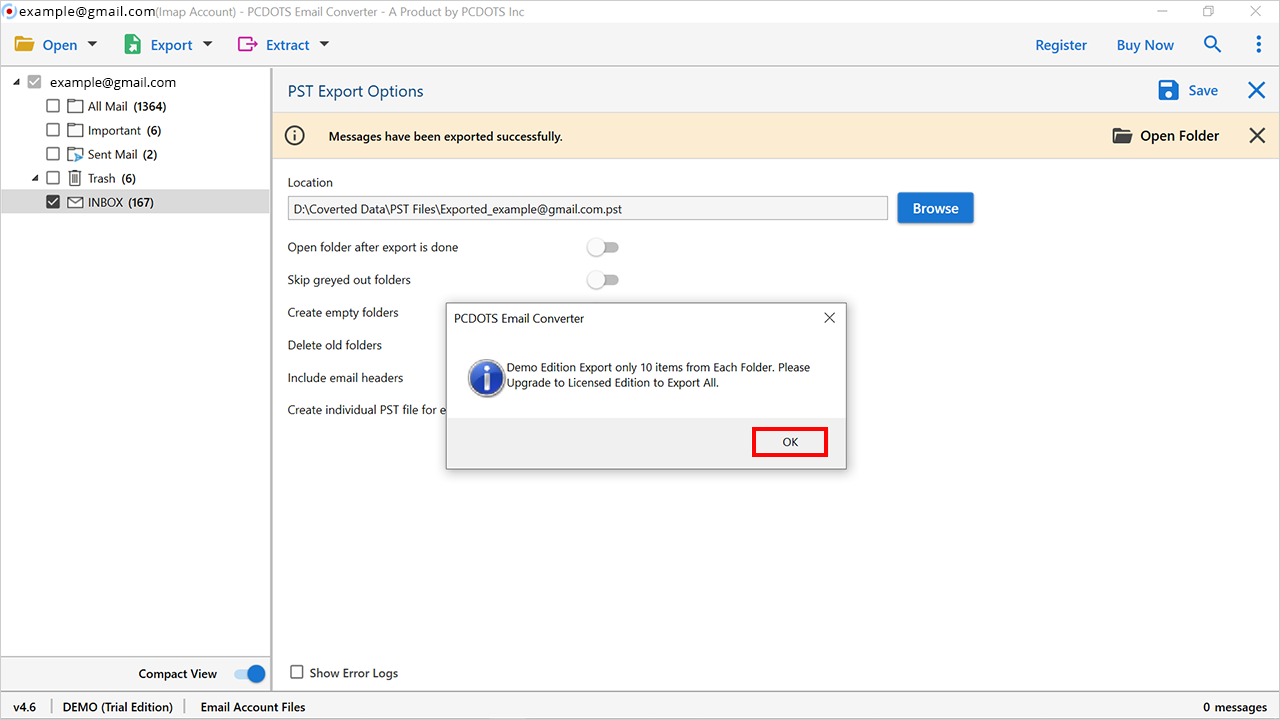Collapse the example@gmail.com account tree

17,82
